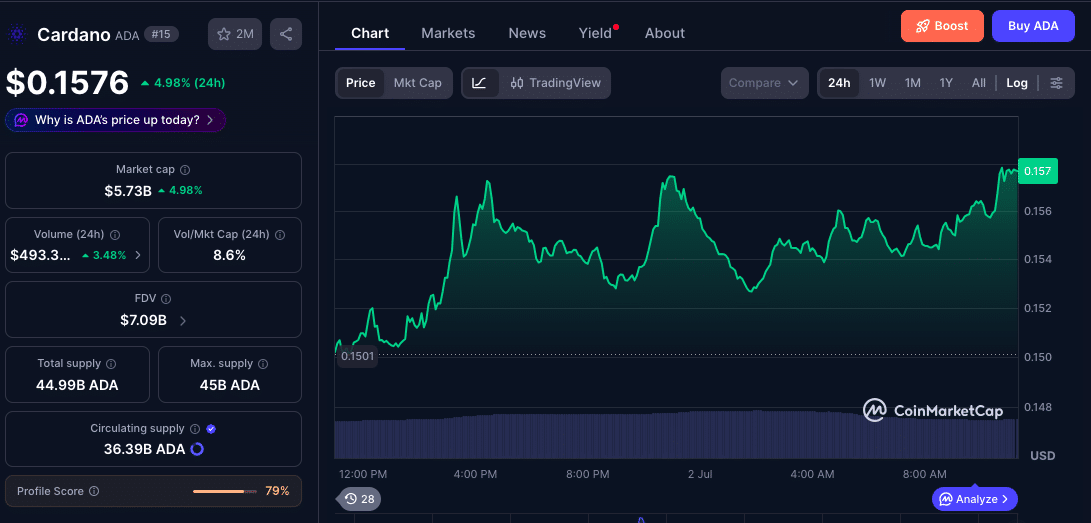Viewport: 1091px width, 523px height.
Task: Click the rocket Boost button
Action: 942,26
